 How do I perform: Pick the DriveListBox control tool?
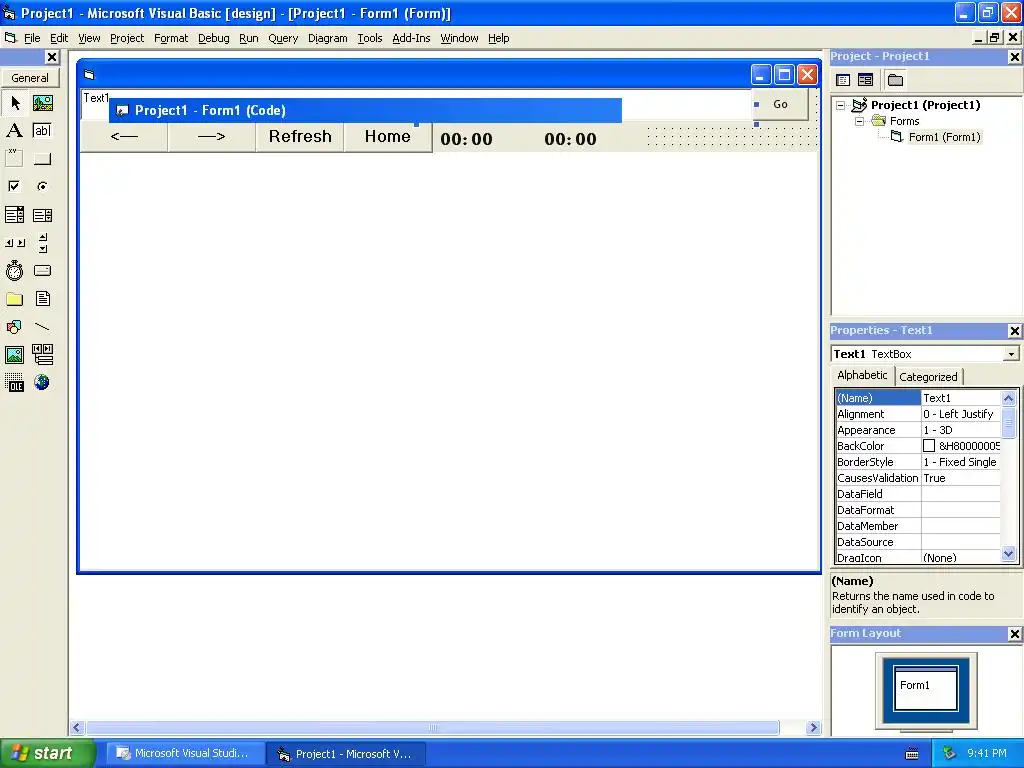click(42, 270)
